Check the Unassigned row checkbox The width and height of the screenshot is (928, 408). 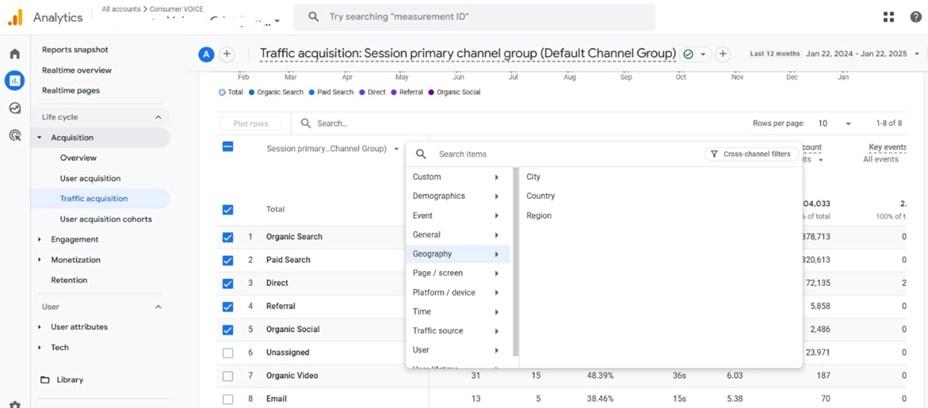pos(228,353)
